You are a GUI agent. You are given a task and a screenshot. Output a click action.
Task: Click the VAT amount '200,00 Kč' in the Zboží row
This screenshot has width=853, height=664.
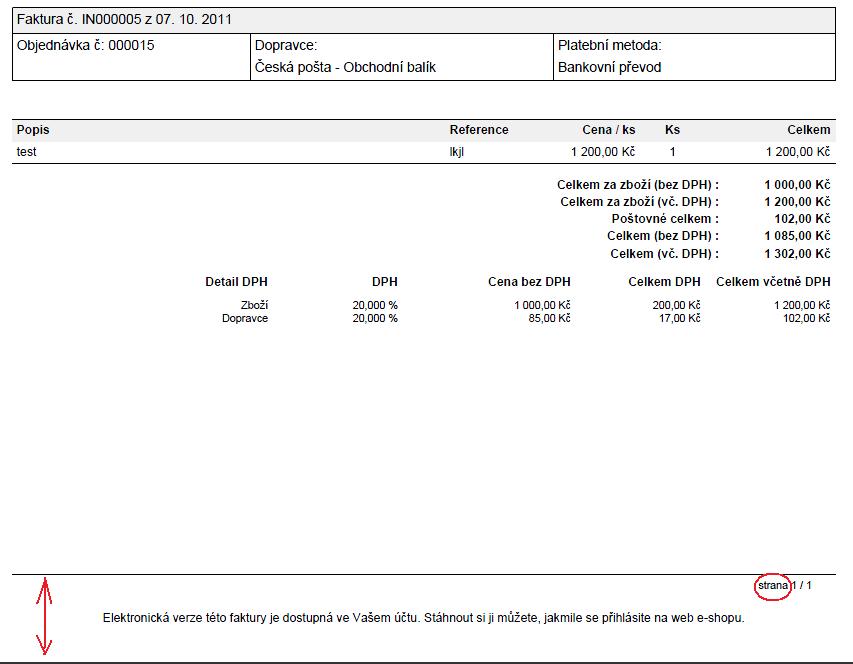[x=676, y=305]
